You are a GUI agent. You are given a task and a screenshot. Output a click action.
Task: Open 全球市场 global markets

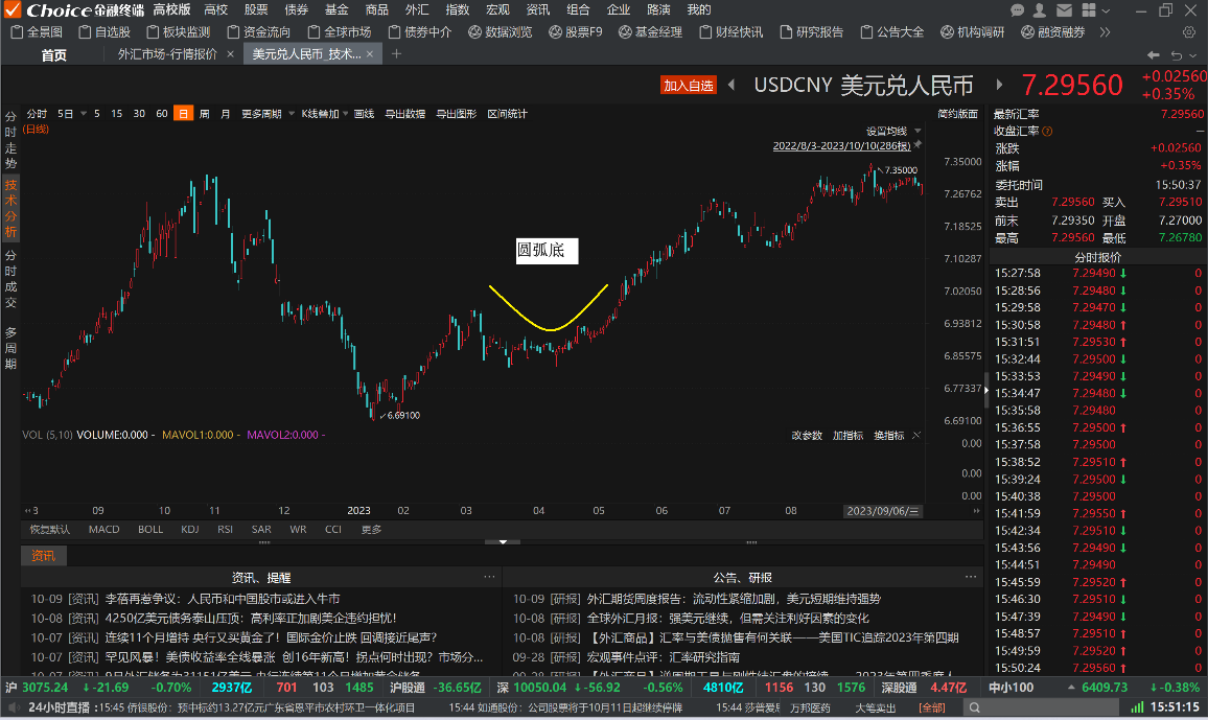click(338, 32)
